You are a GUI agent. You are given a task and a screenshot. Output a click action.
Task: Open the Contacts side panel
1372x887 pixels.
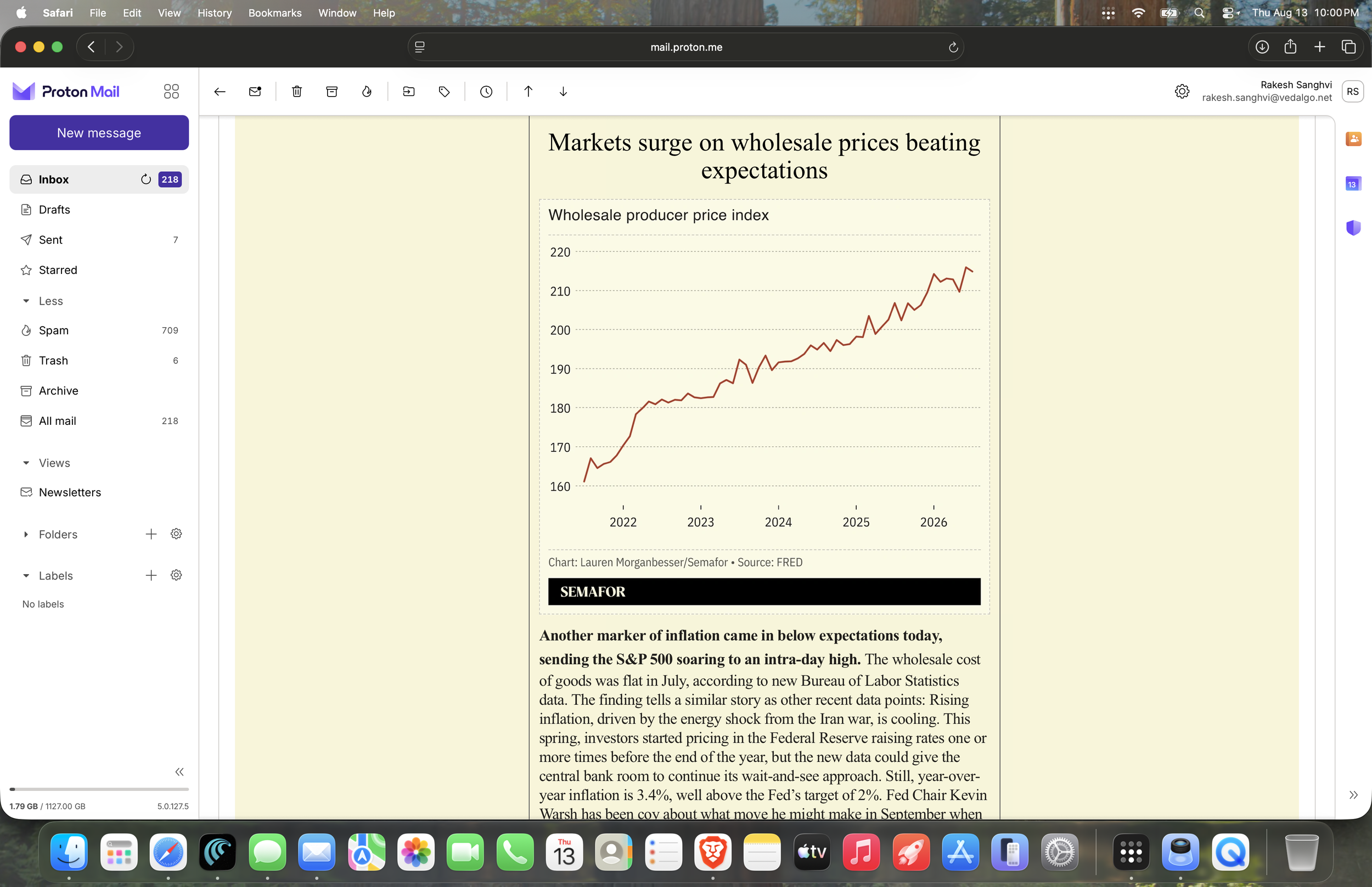tap(1353, 139)
